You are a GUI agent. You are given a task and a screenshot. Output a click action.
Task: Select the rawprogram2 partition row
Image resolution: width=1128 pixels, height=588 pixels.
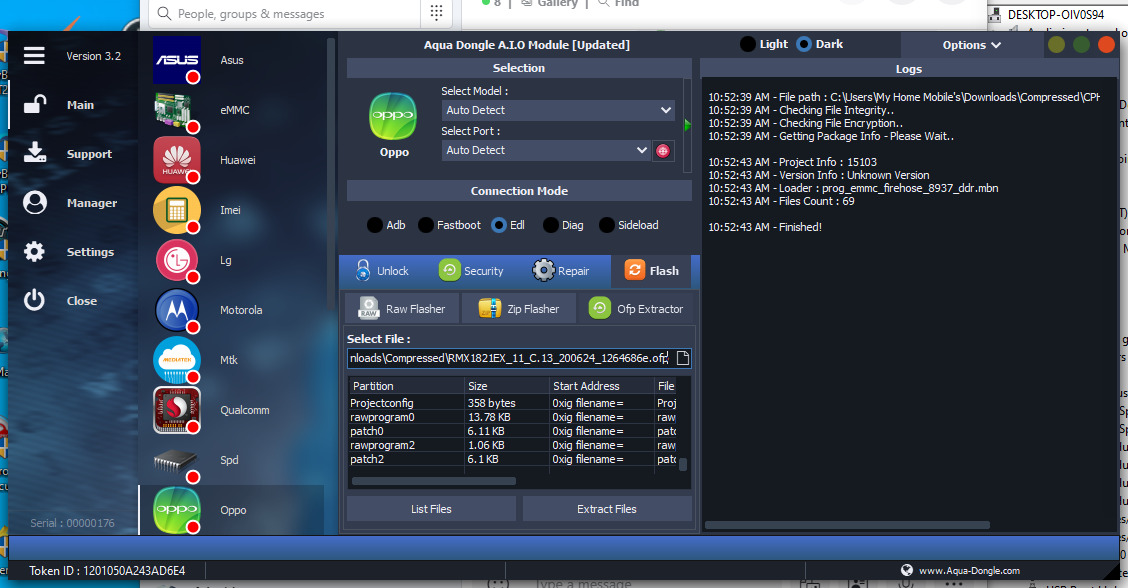click(x=513, y=445)
